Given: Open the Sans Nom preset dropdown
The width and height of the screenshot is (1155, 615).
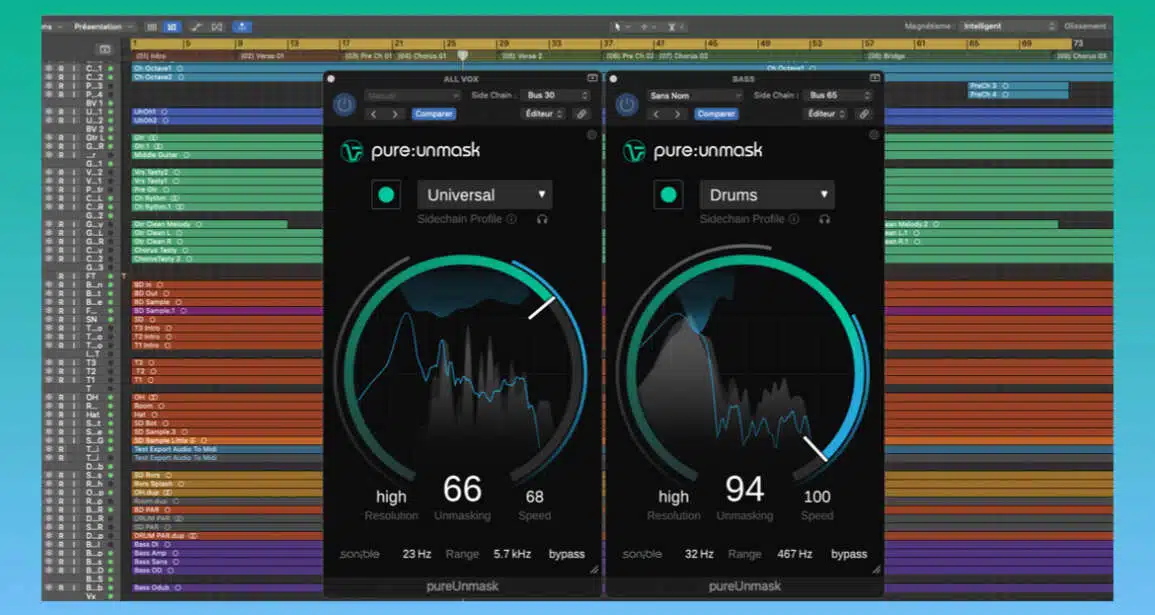Looking at the screenshot, I should tap(695, 96).
